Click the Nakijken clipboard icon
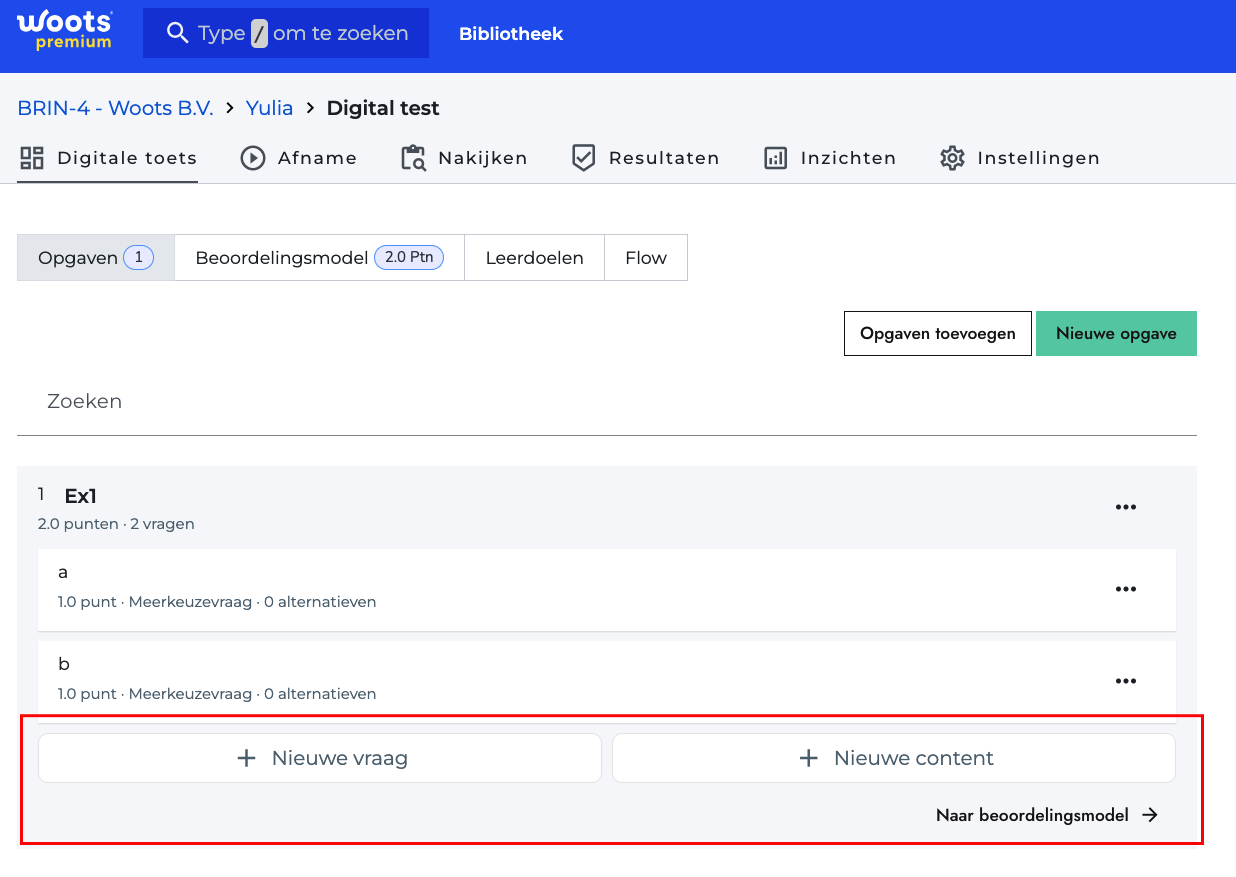 click(x=413, y=158)
